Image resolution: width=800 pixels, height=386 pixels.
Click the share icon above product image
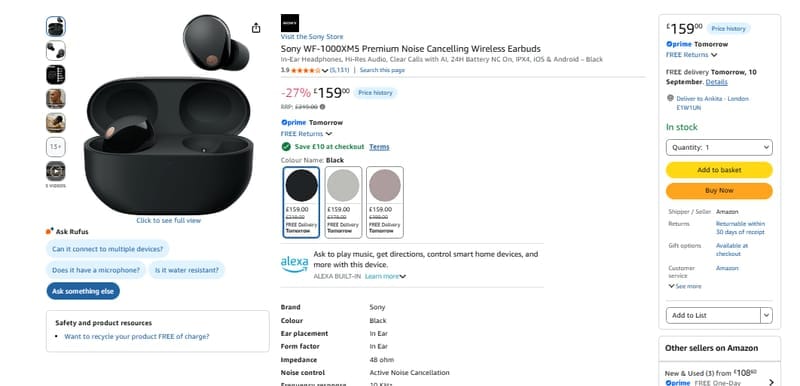click(256, 28)
